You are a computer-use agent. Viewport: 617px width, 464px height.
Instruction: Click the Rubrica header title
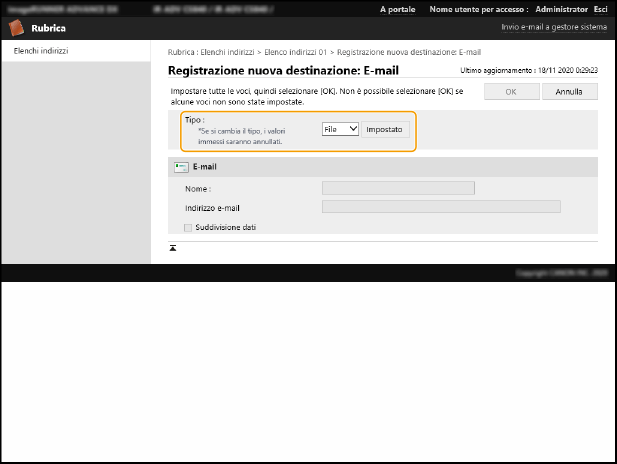point(48,28)
